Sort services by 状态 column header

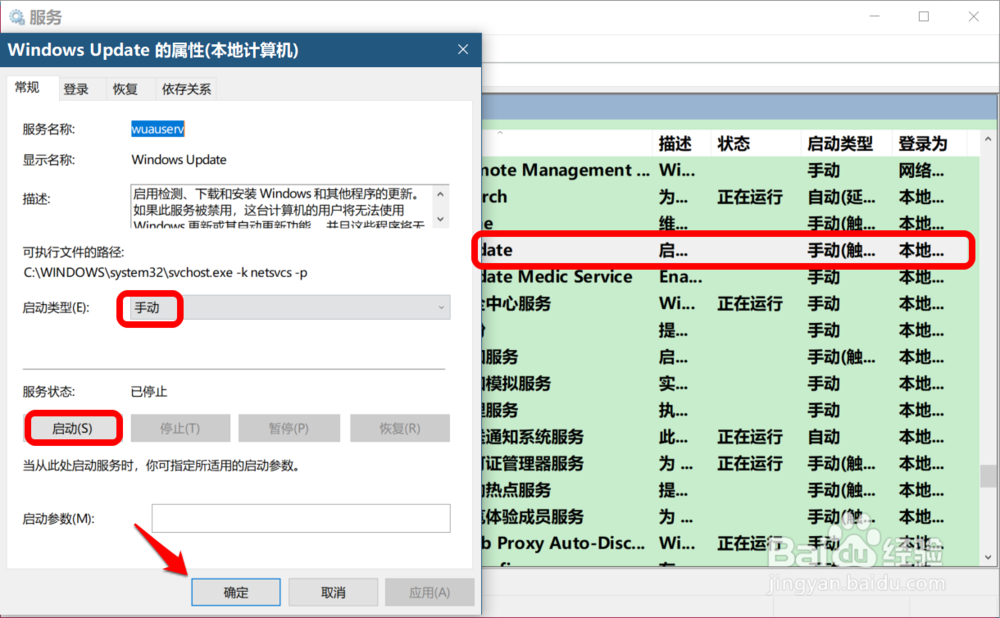click(756, 143)
